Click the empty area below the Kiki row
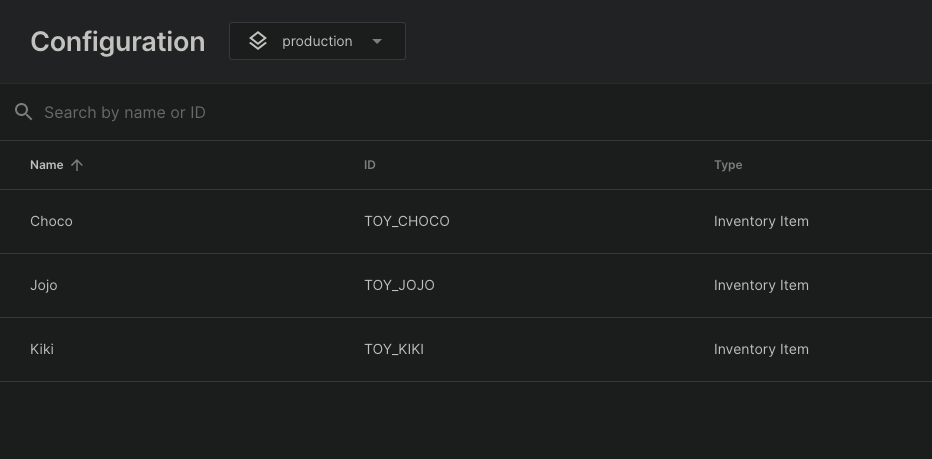 (x=466, y=420)
